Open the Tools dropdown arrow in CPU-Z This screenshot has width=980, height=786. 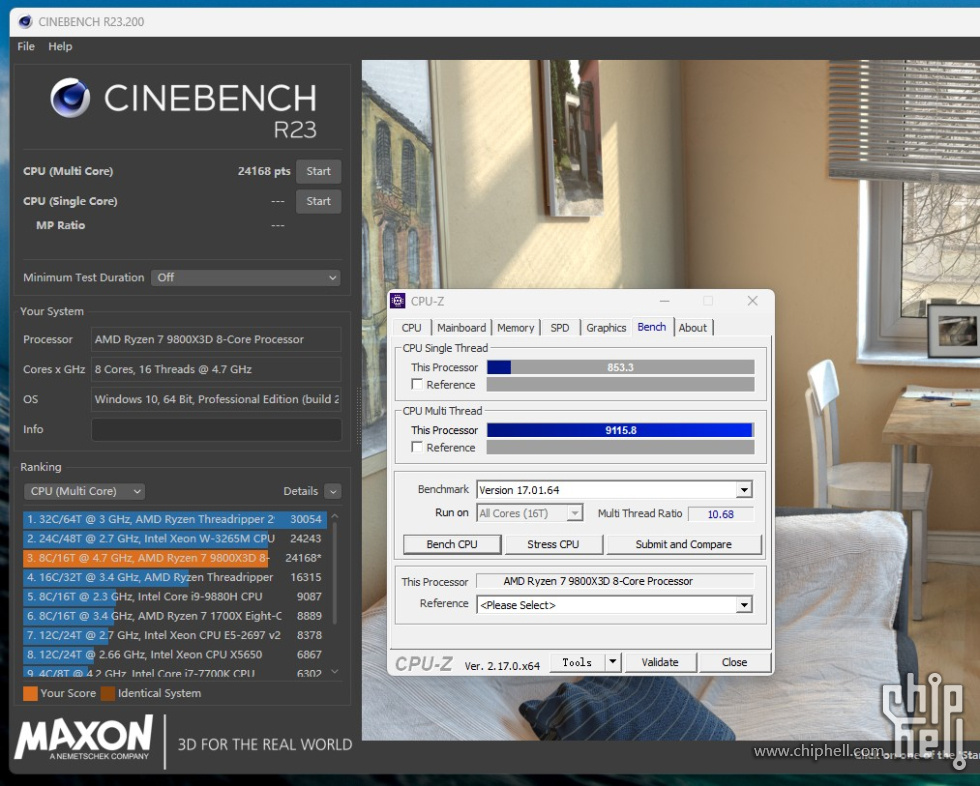pyautogui.click(x=613, y=662)
